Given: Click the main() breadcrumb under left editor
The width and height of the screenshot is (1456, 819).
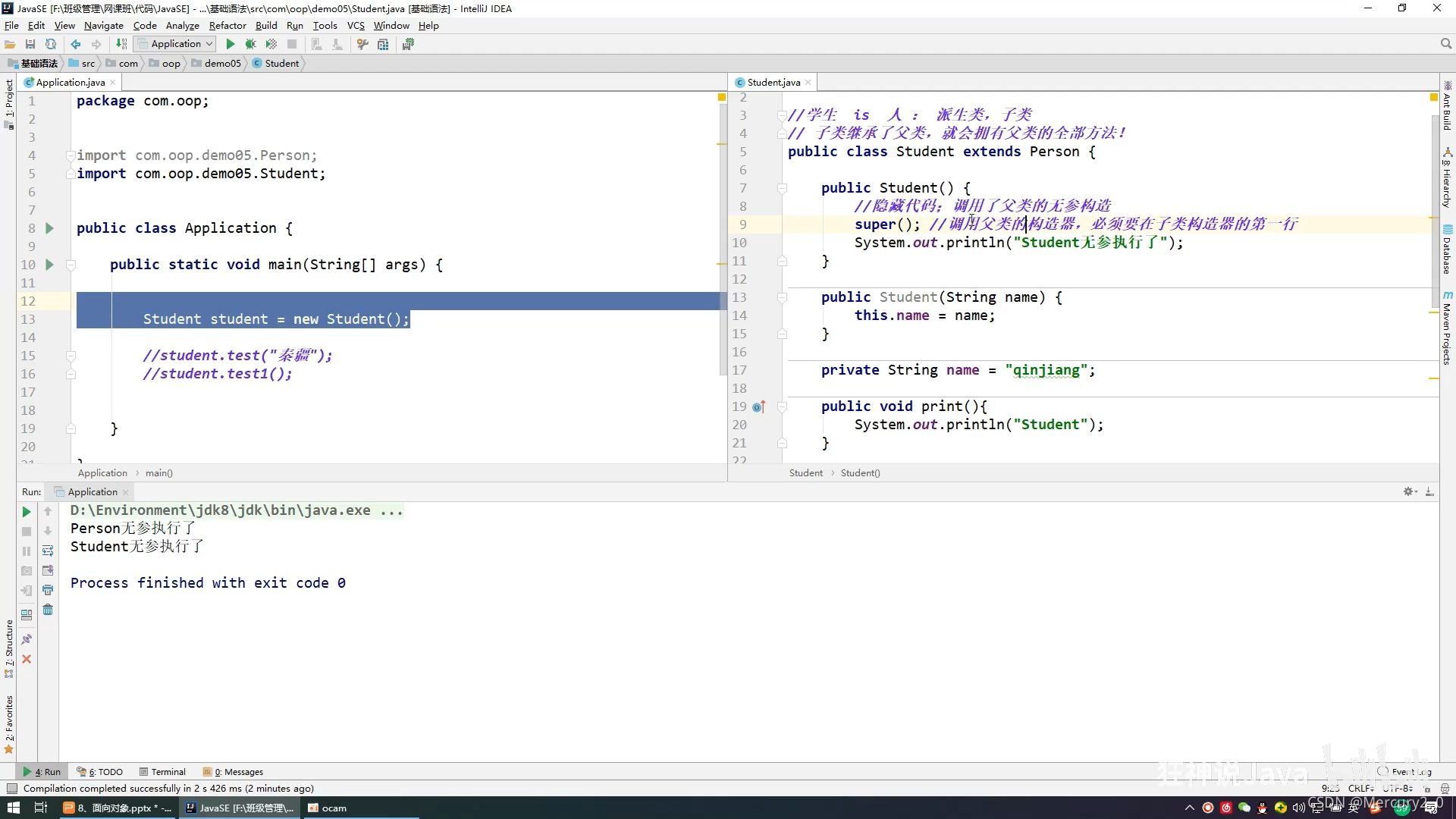Looking at the screenshot, I should [x=159, y=472].
